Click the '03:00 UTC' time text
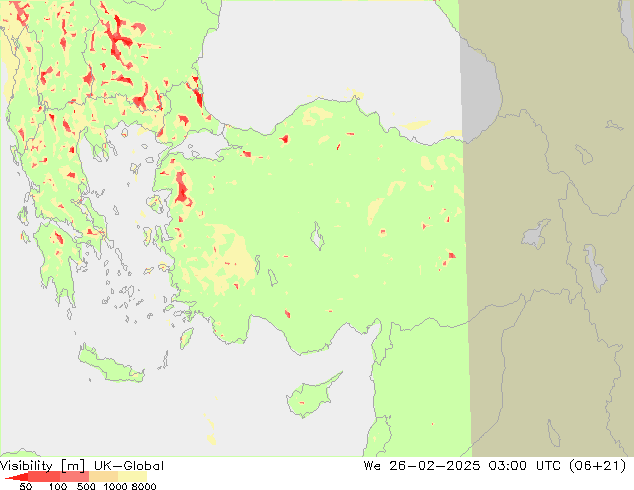Viewport: 634px width, 490px height. tap(524, 466)
